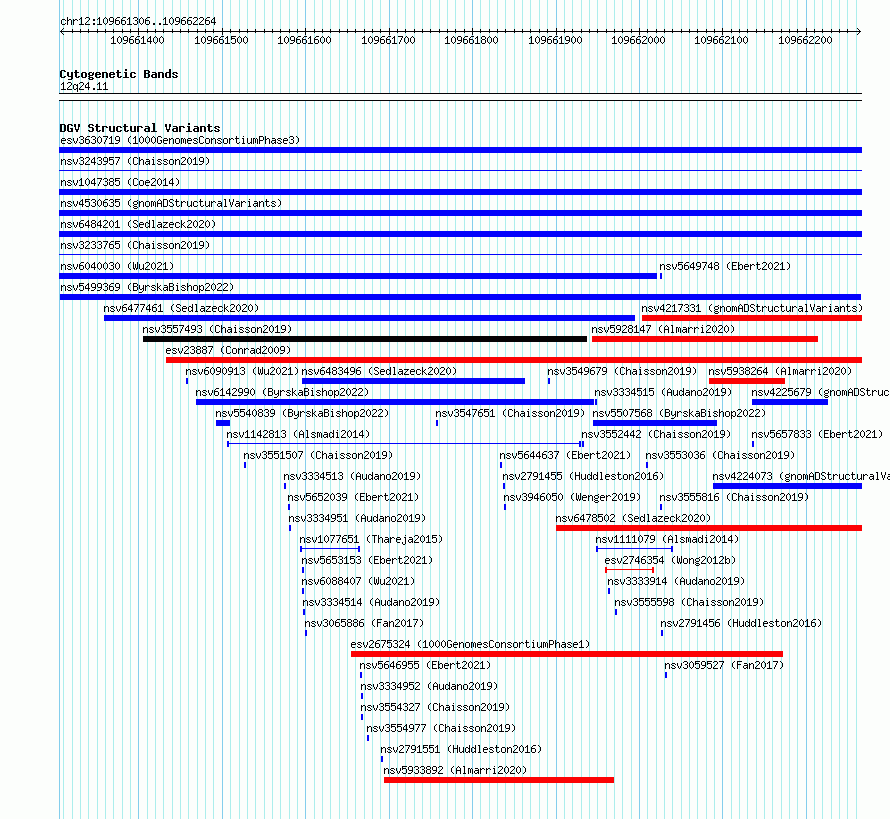Screen dimensions: 890x819
Task: Click the 12q24.11 cytogenetic band label
Action: 84,86
